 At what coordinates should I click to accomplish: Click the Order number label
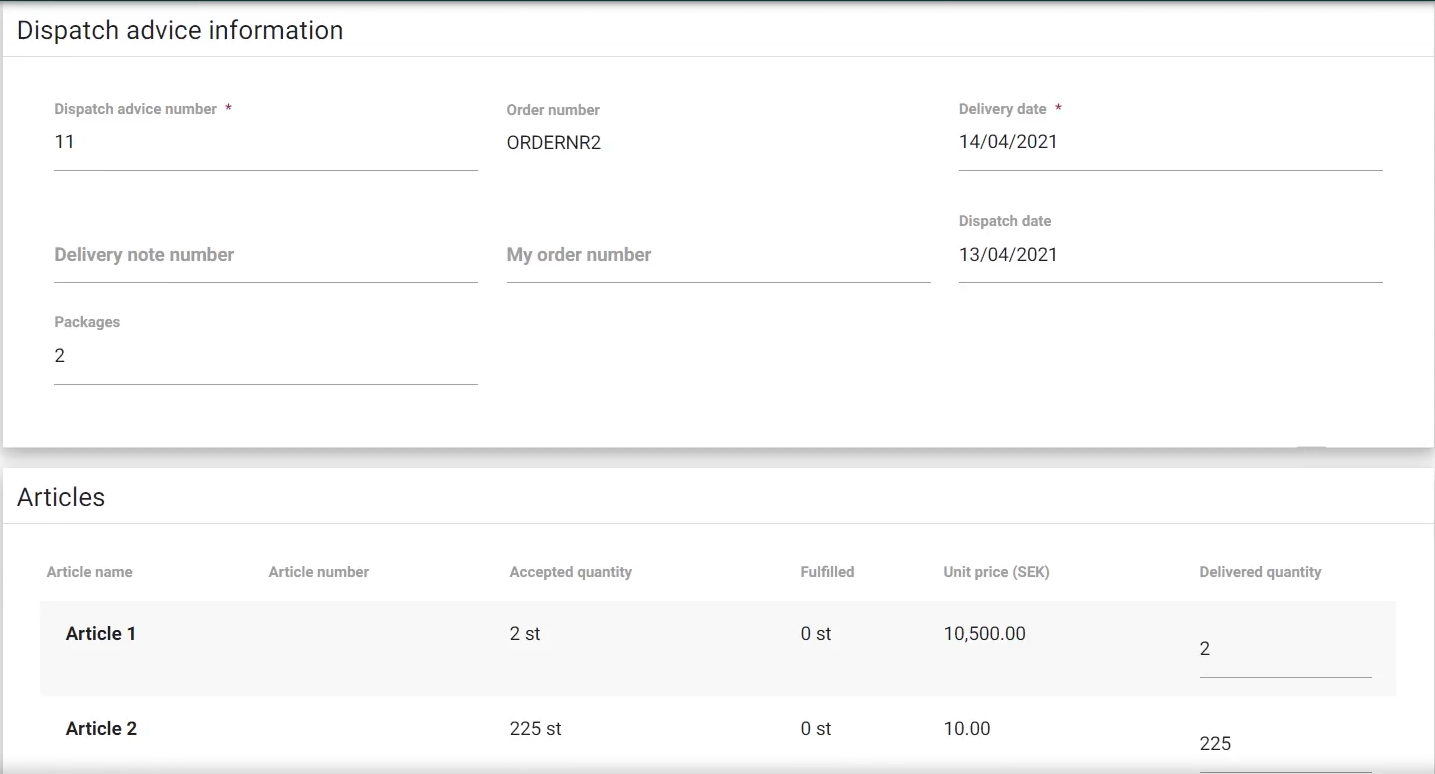point(553,110)
